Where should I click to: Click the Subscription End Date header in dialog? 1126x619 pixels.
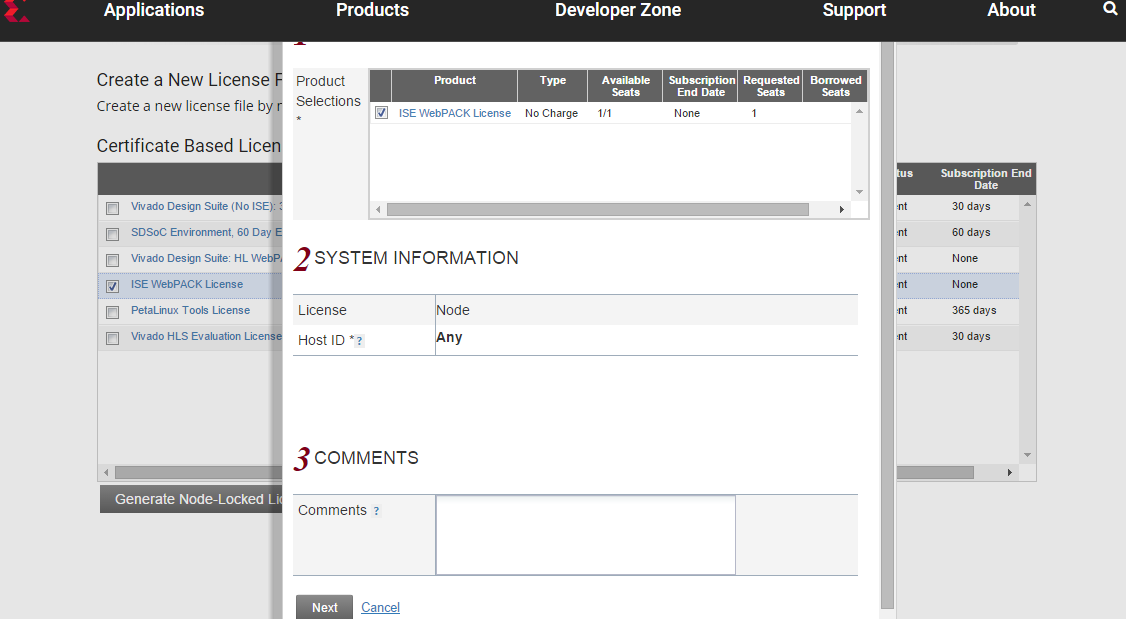tap(701, 86)
